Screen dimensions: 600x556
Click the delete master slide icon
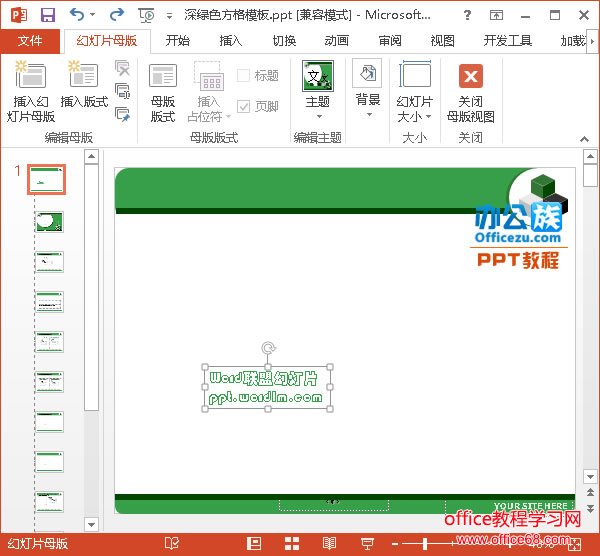pyautogui.click(x=122, y=68)
